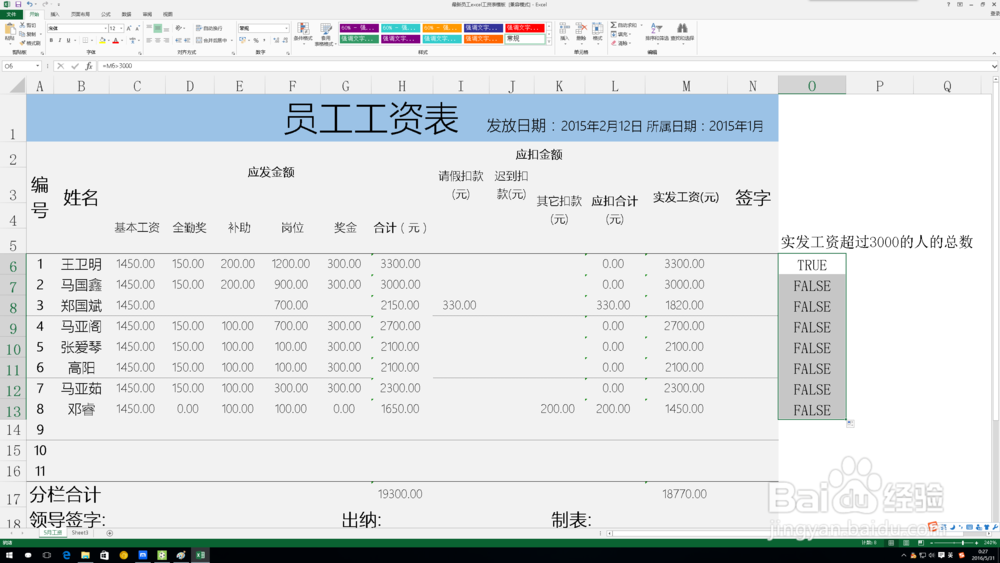Open the File (文件) tab

[11, 14]
